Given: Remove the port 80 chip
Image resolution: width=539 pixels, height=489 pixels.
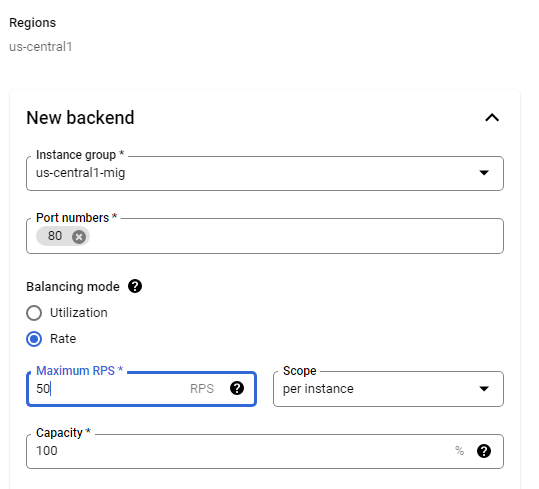Looking at the screenshot, I should pyautogui.click(x=79, y=236).
